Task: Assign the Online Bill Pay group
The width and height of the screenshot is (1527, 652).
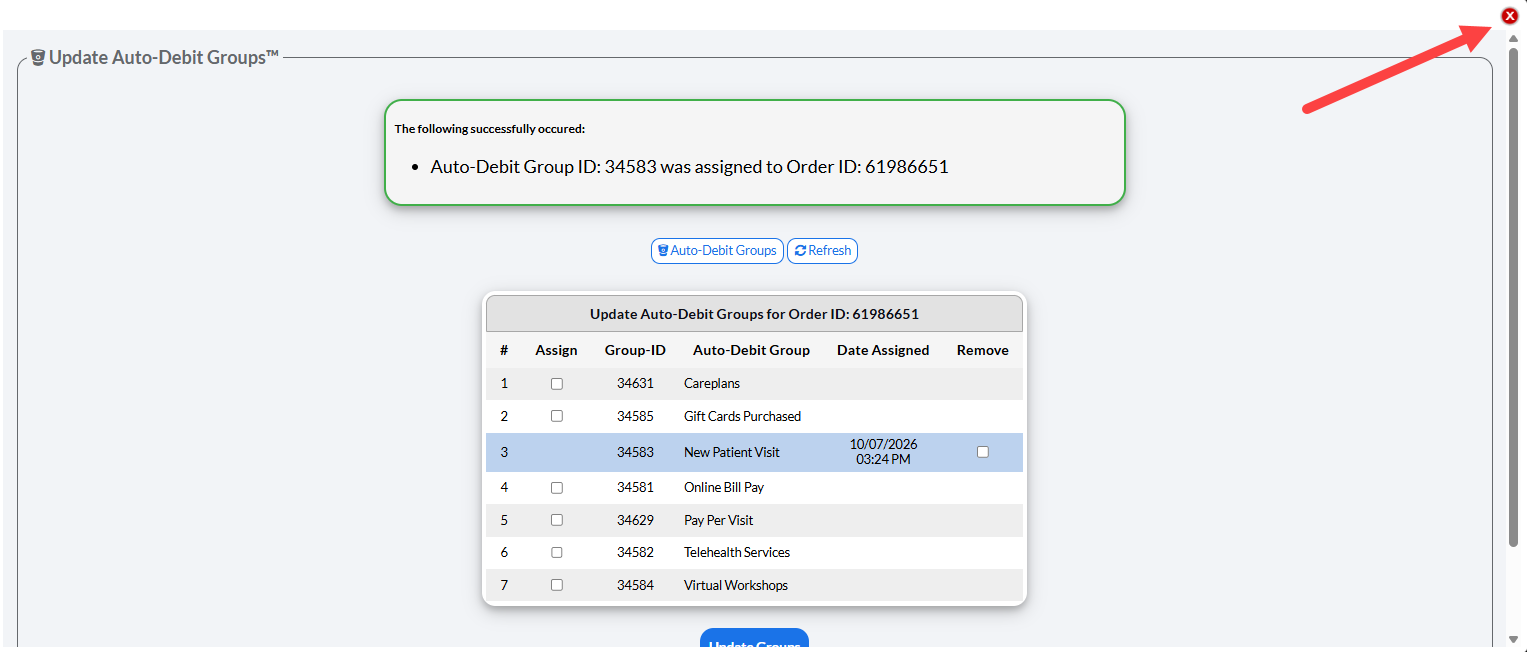Action: (x=557, y=488)
